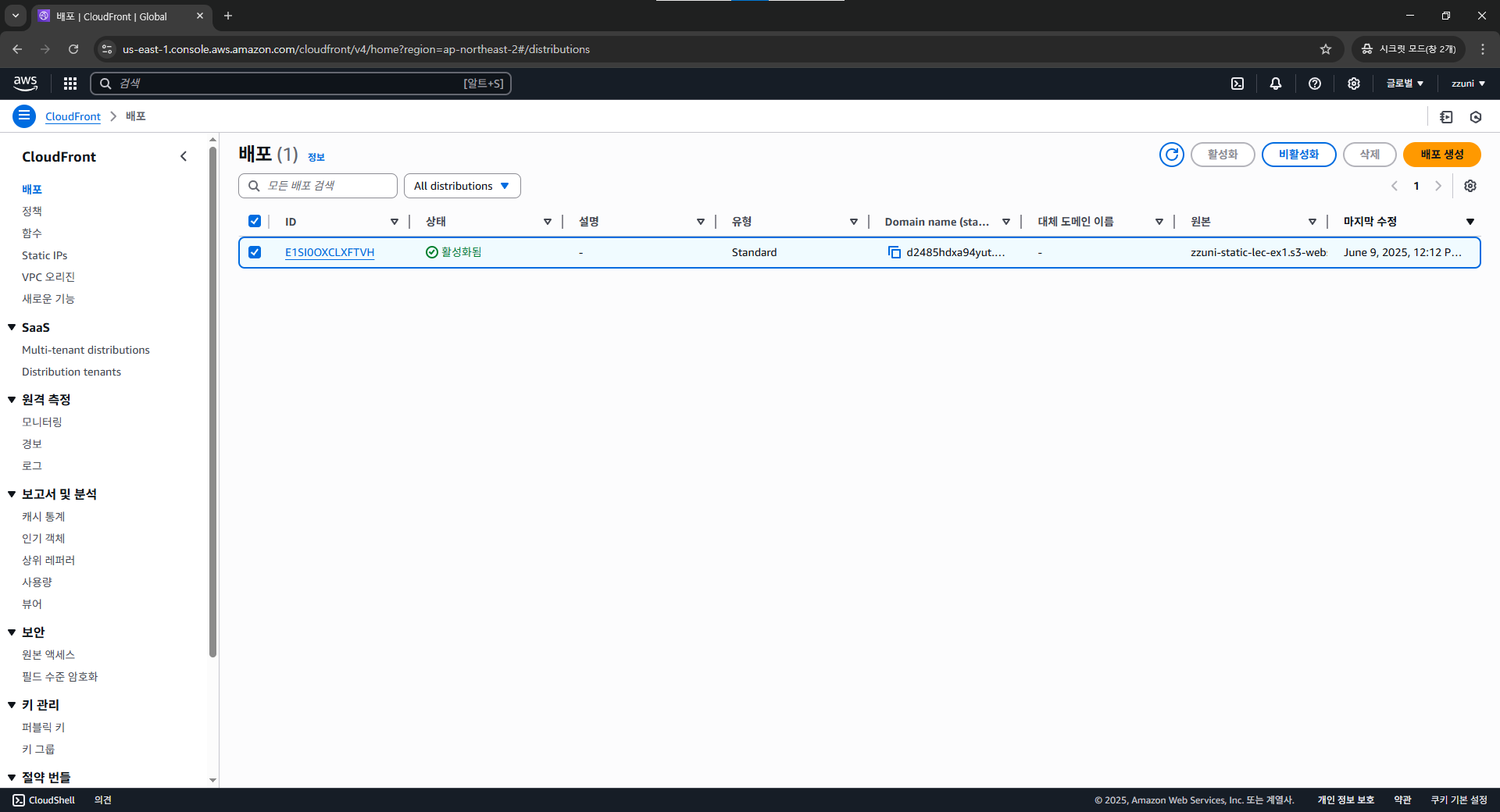Toggle the select-all distributions checkbox

[255, 221]
